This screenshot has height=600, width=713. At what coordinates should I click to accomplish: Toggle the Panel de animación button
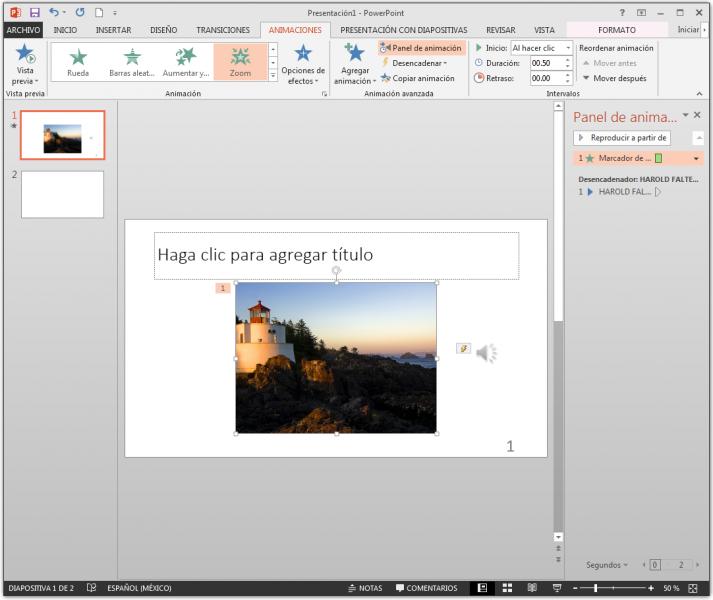pos(421,48)
